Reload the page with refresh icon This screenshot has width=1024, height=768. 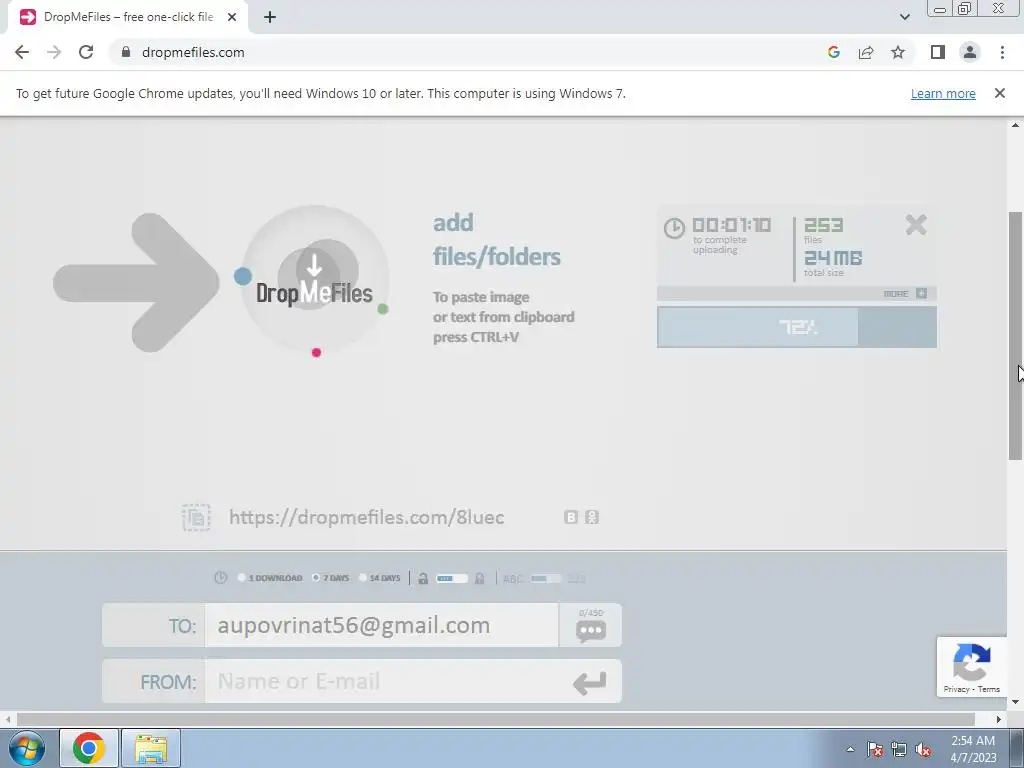86,52
